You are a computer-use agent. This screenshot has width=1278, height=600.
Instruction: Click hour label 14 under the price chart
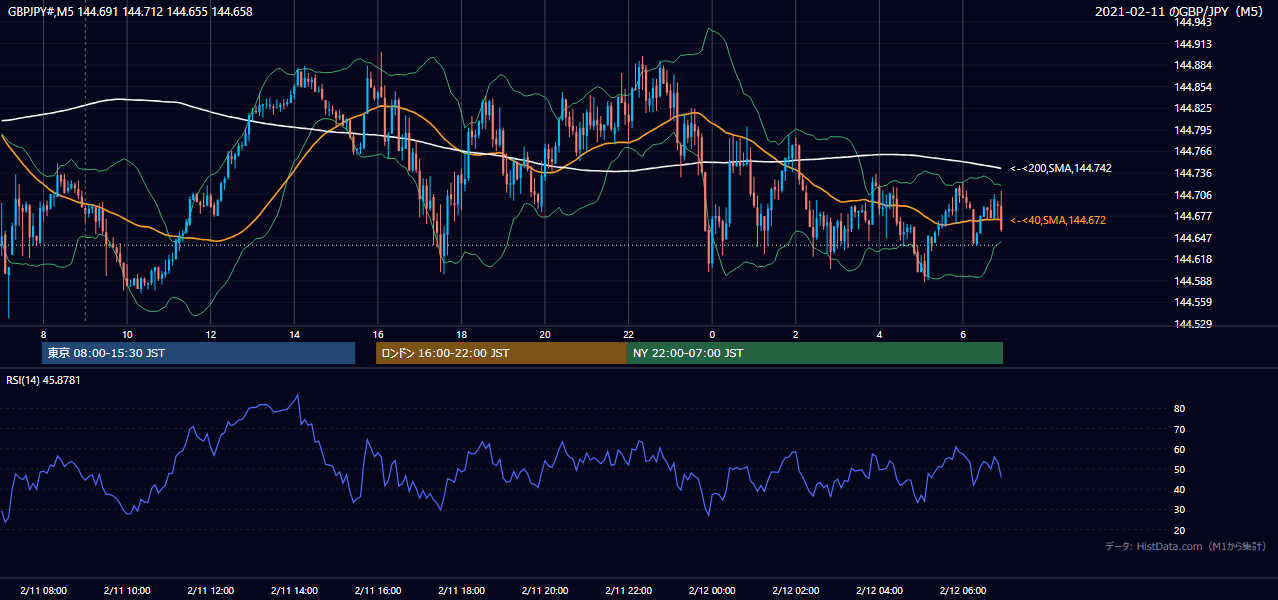pos(294,334)
